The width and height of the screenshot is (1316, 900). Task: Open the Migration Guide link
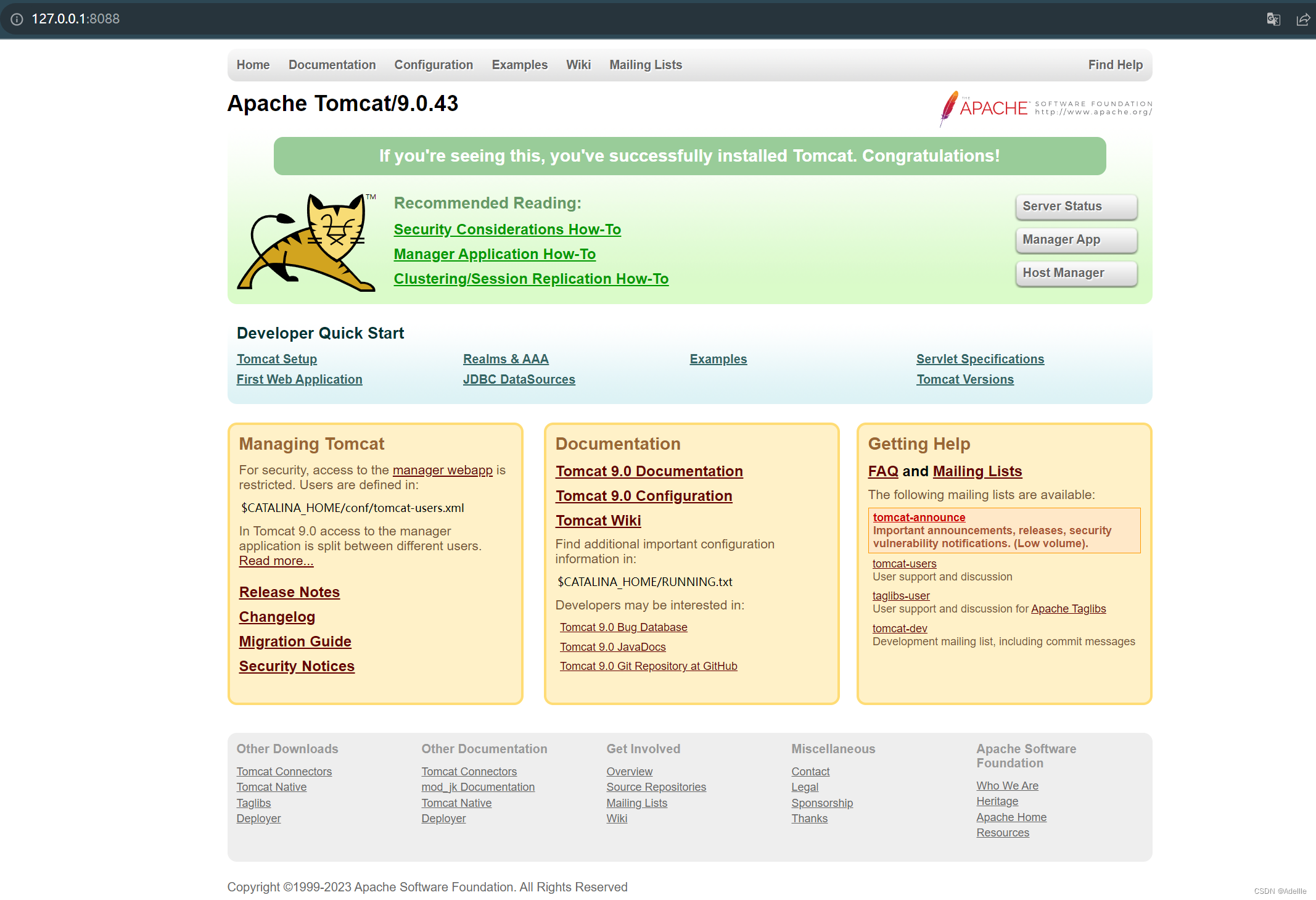[295, 642]
